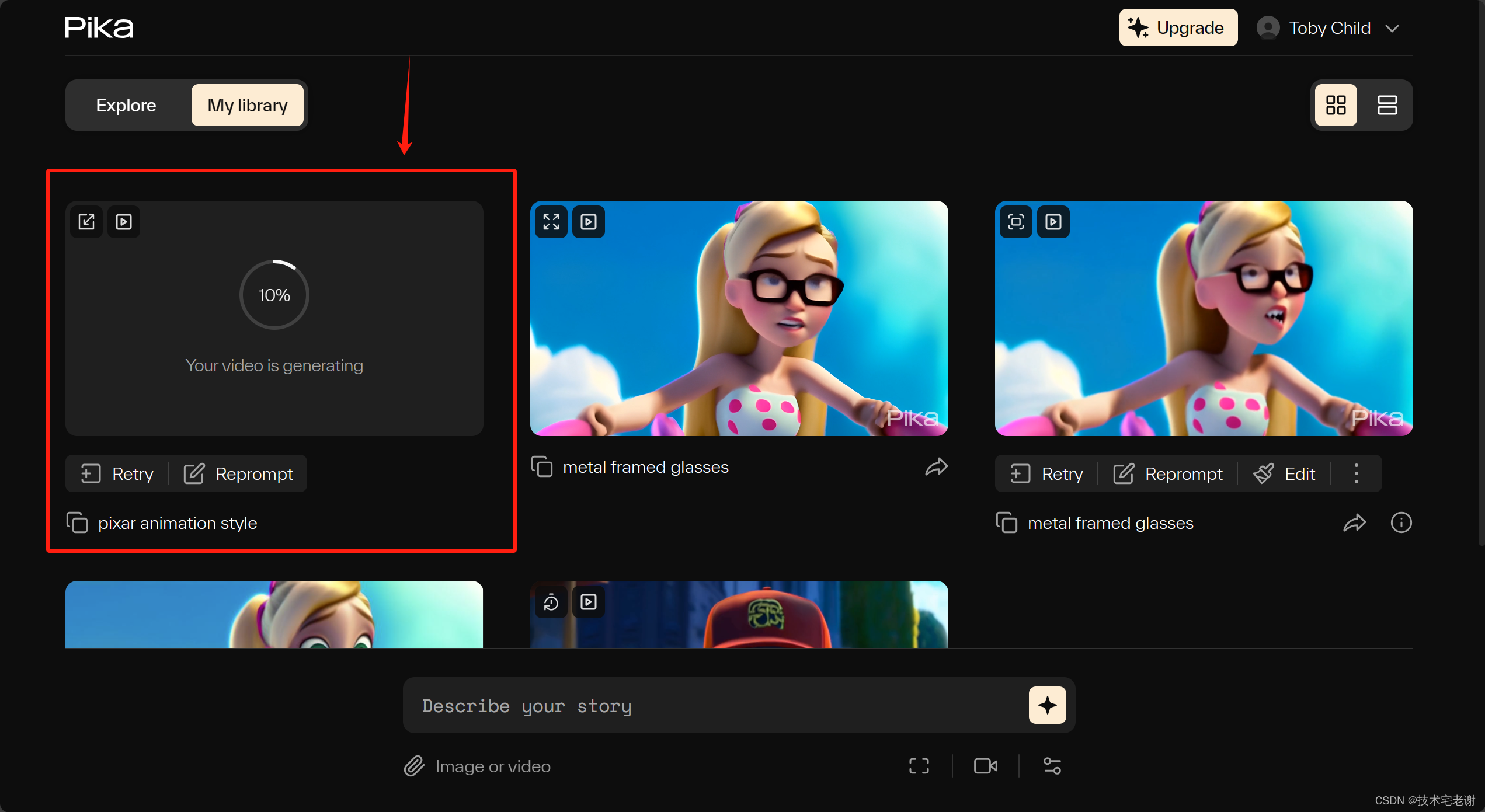Image resolution: width=1485 pixels, height=812 pixels.
Task: Click the Pika logo
Action: point(99,27)
